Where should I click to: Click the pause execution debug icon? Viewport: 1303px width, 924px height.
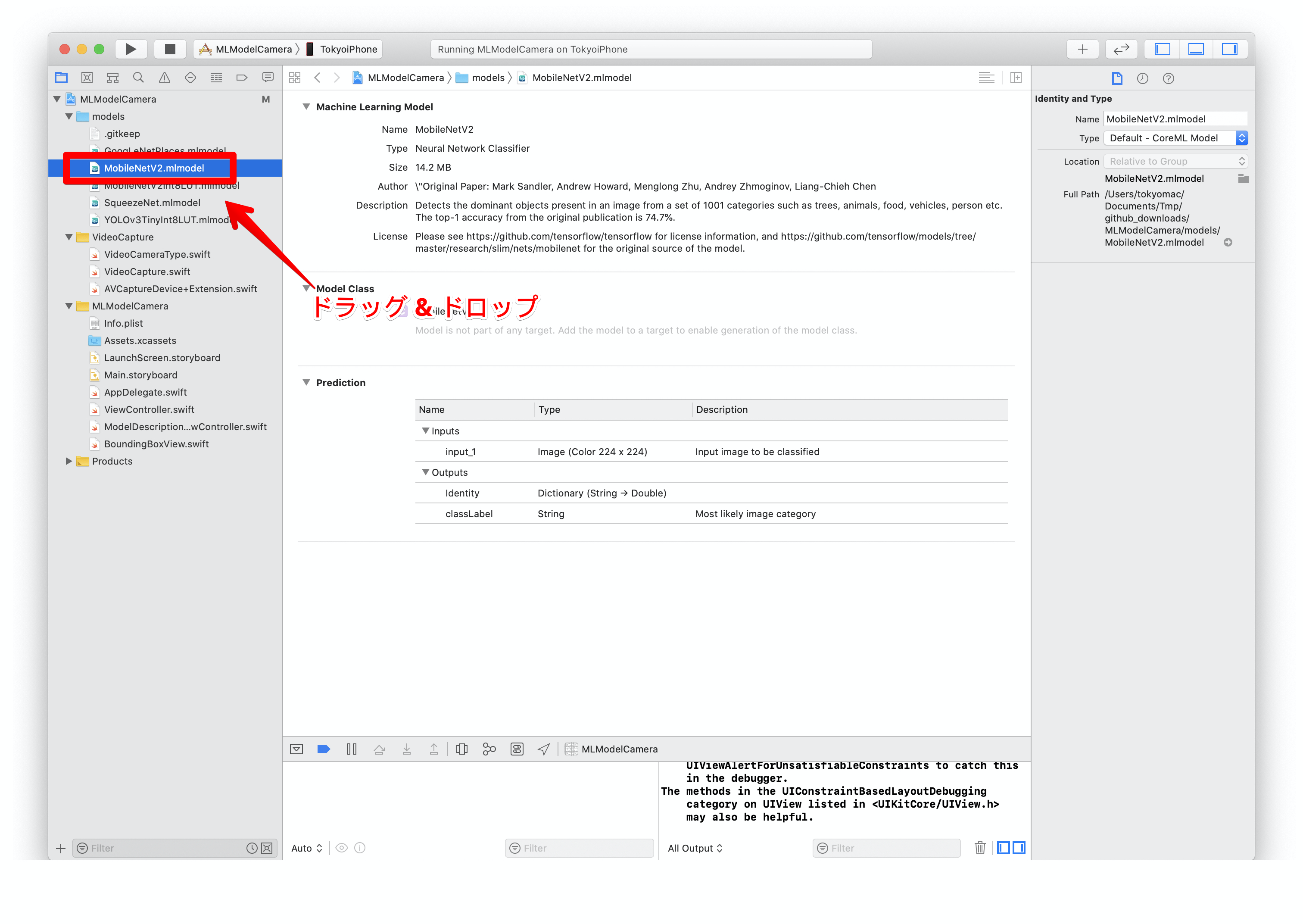pyautogui.click(x=352, y=749)
